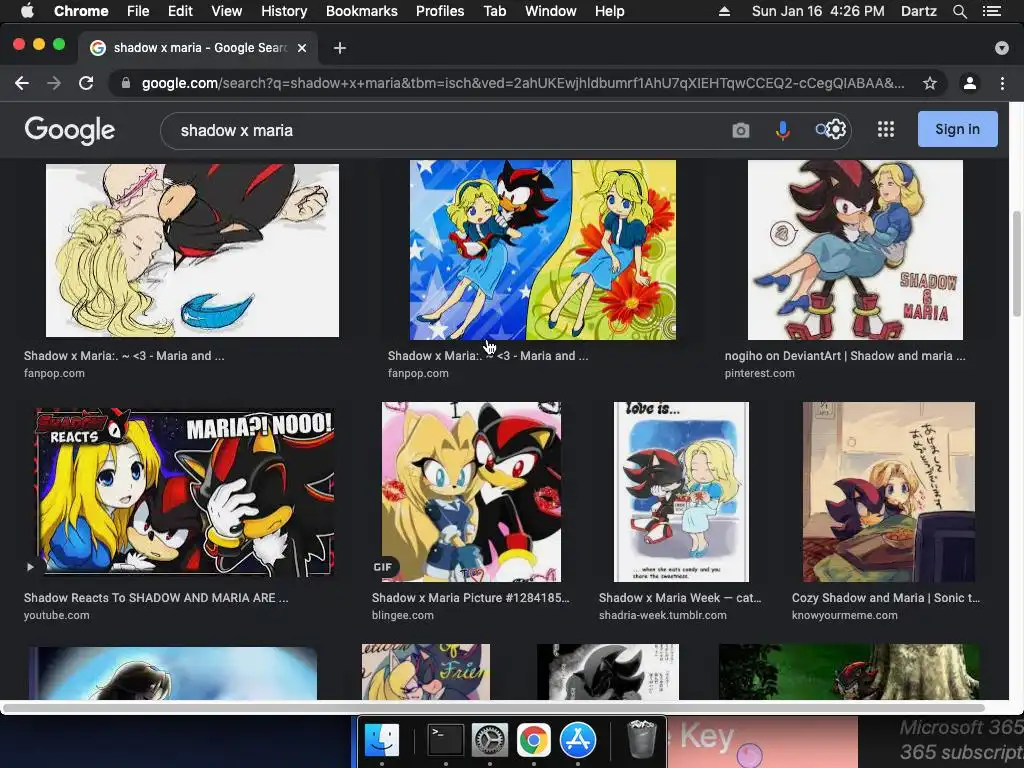The image size is (1024, 768).
Task: Open the shadria-week.tumblr.com source link
Action: coord(662,615)
